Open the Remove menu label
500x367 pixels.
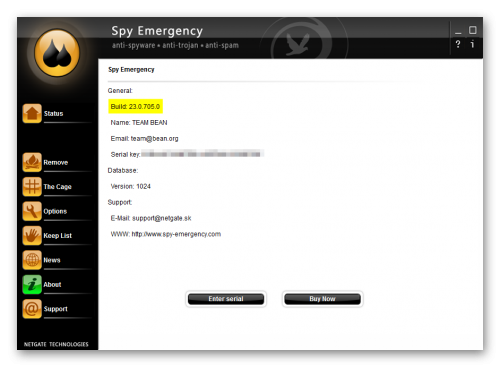tap(56, 163)
